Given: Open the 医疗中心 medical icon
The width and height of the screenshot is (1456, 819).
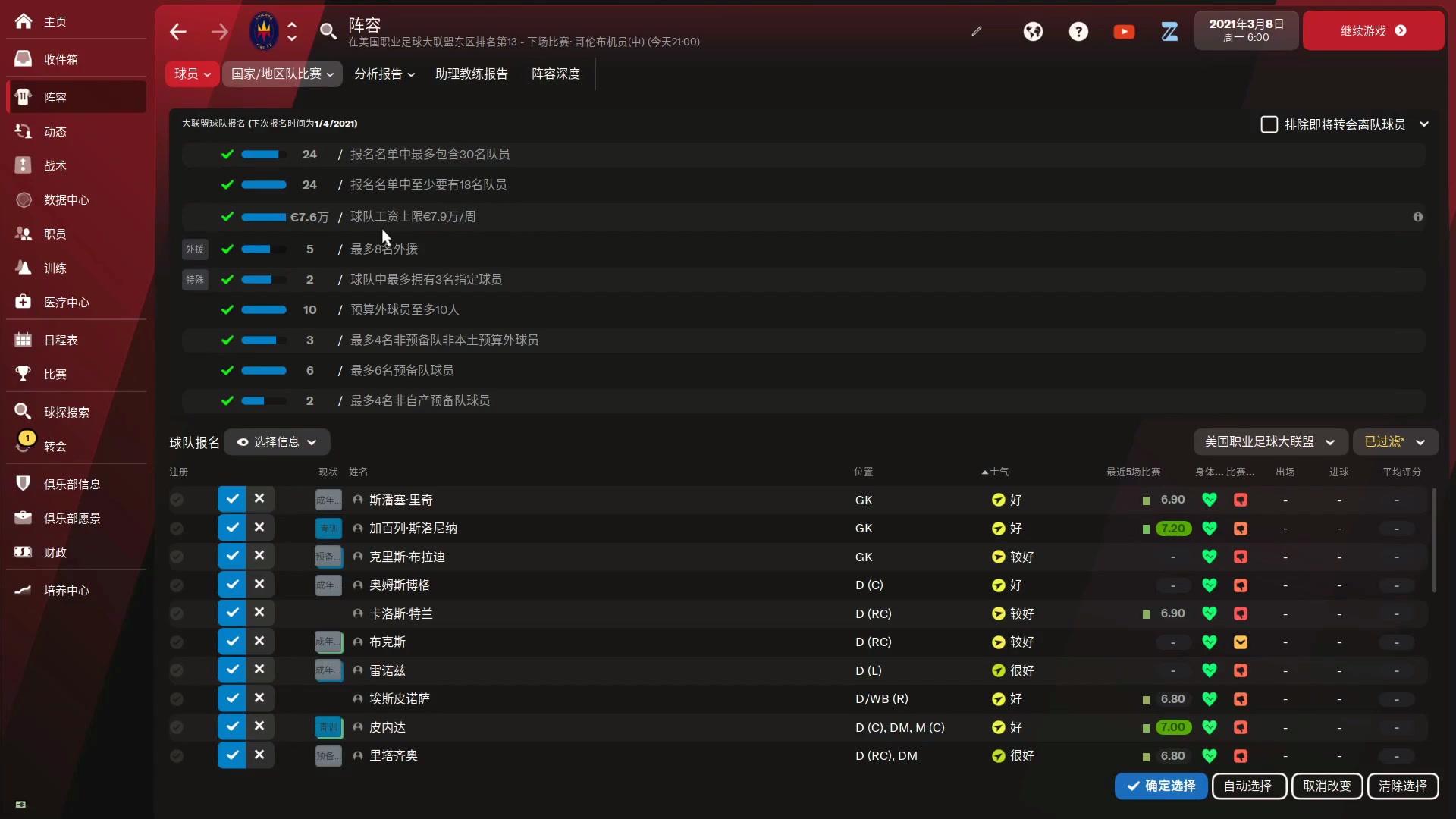Looking at the screenshot, I should point(24,302).
